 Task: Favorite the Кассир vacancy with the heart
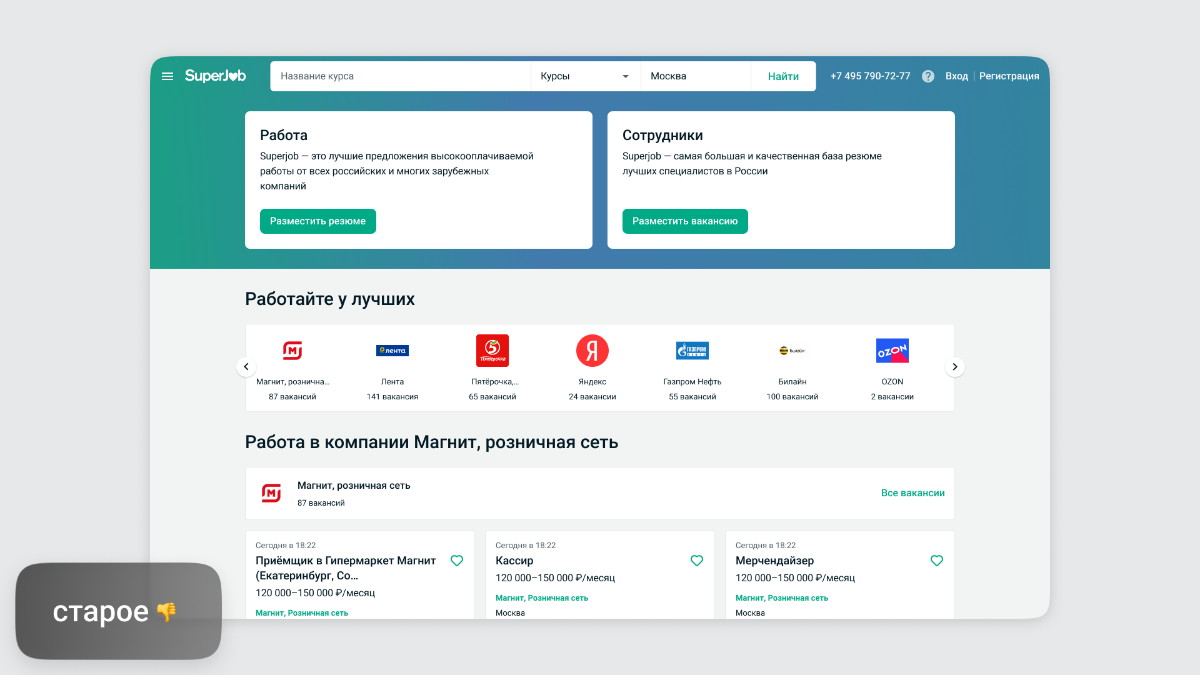point(696,561)
